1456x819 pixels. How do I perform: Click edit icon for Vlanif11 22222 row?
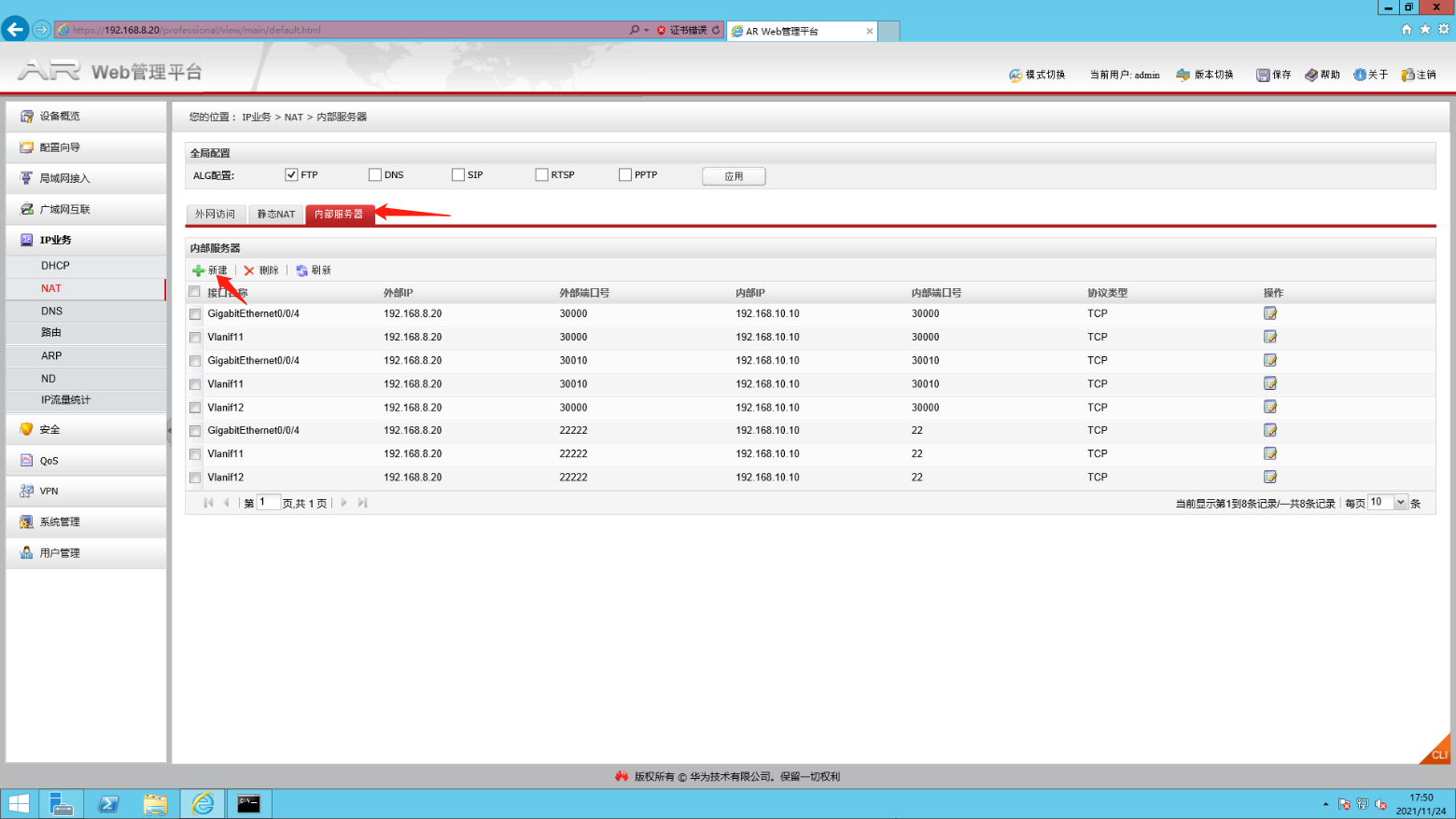pos(1270,453)
